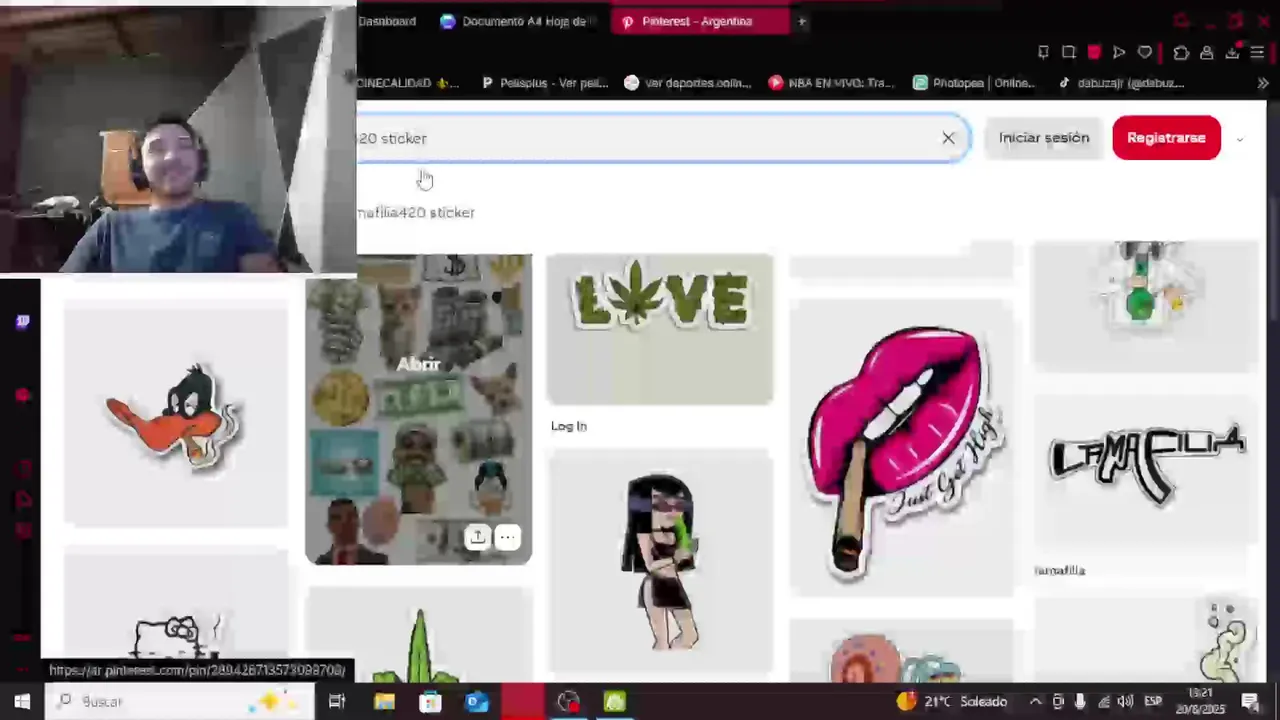1280x720 pixels.
Task: Click the Abrir label on the money collage pin
Action: click(x=418, y=364)
